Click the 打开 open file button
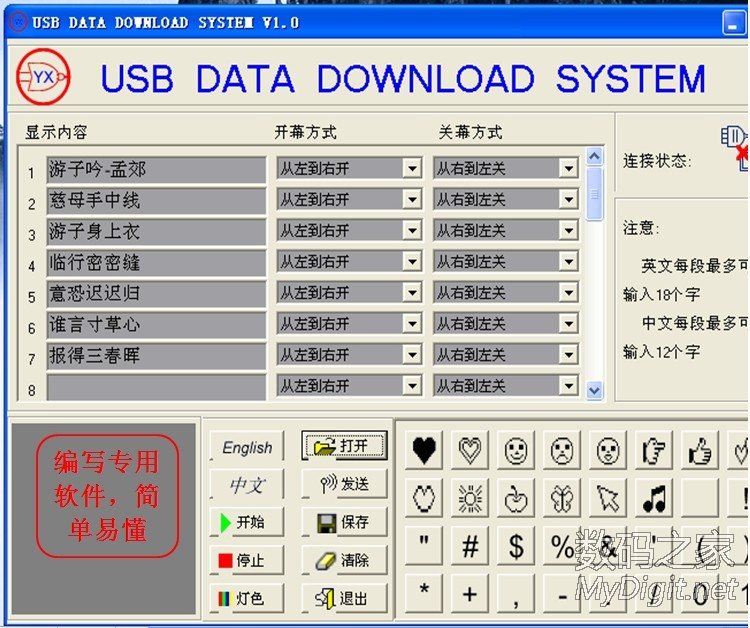Viewport: 750px width, 628px height. [344, 446]
